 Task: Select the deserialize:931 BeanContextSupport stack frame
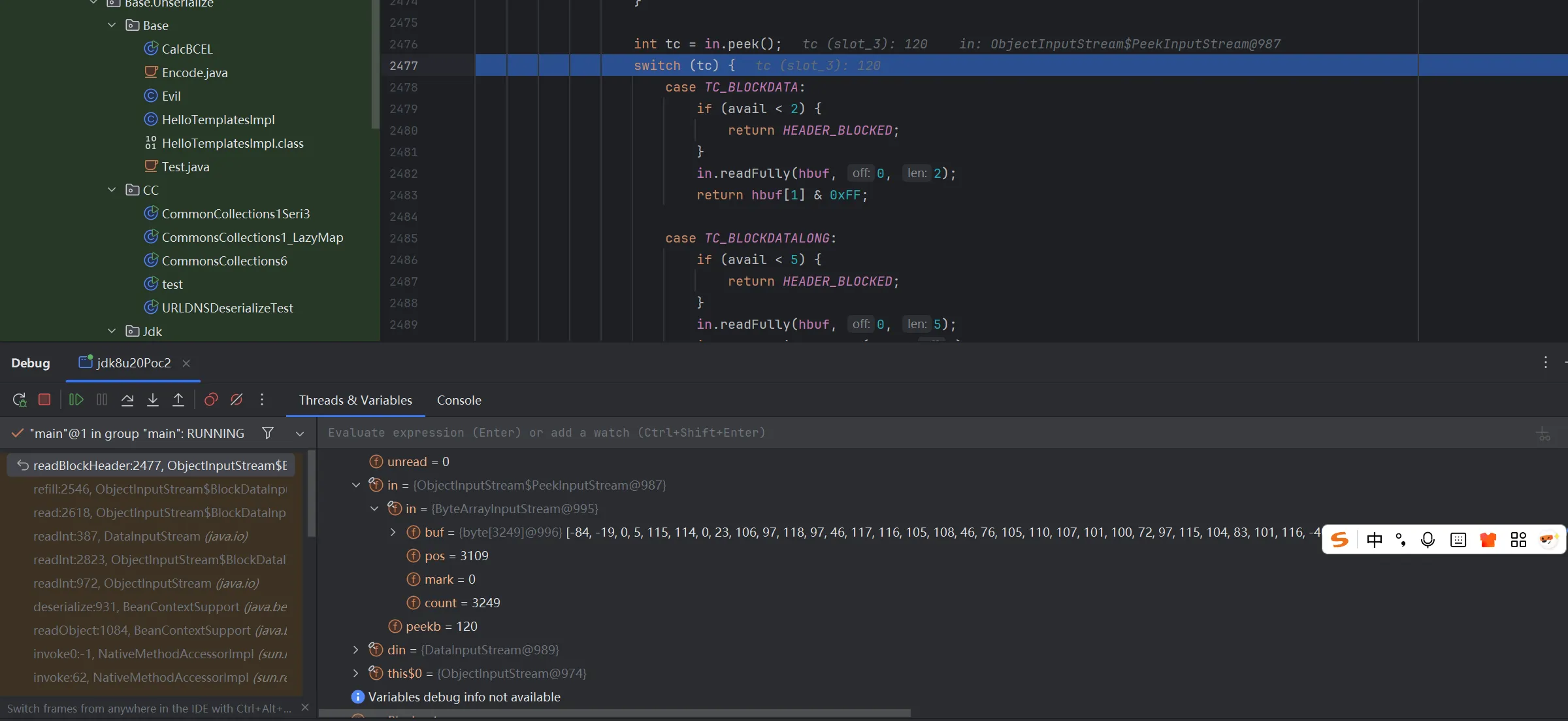point(159,607)
